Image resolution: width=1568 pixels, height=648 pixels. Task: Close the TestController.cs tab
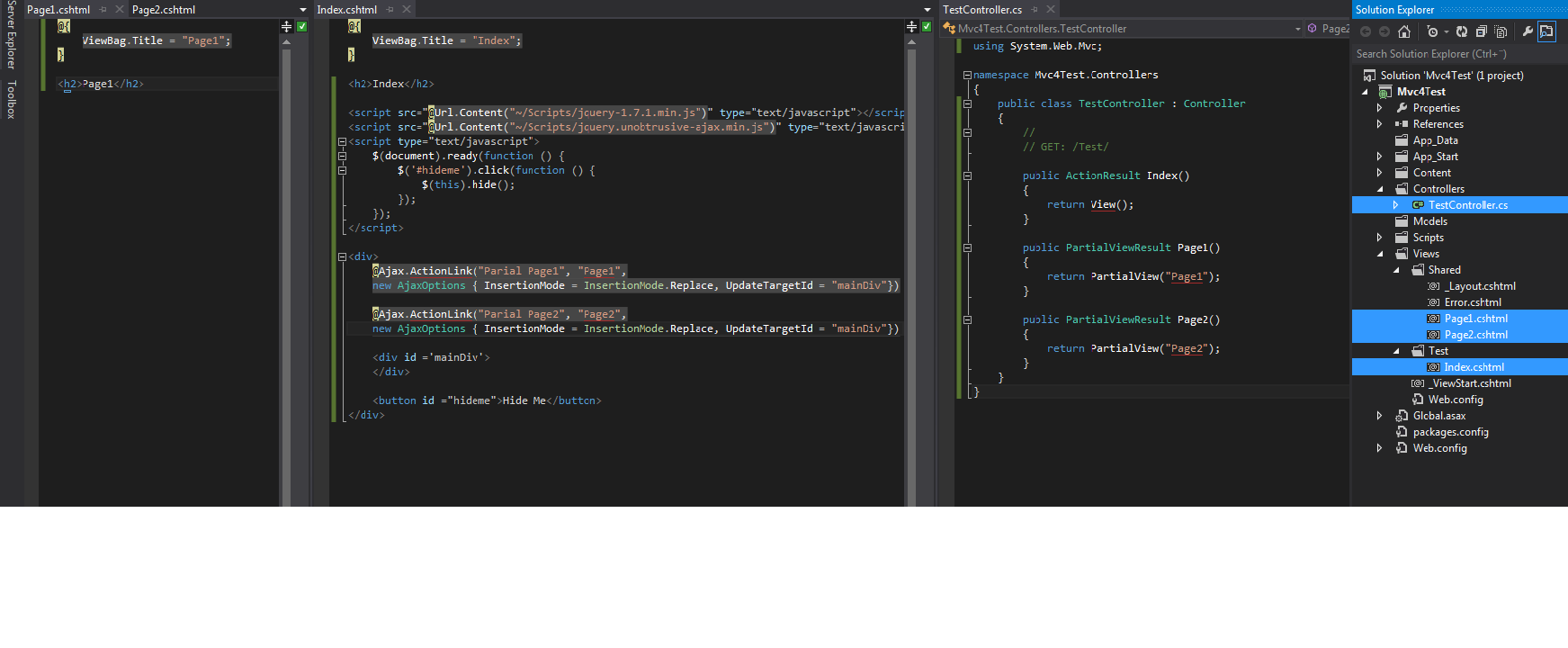click(x=1051, y=10)
